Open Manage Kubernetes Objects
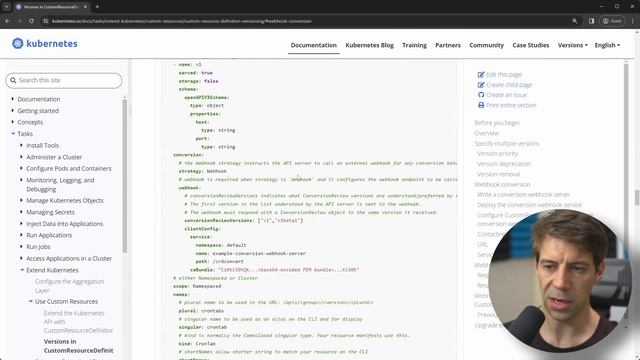The height and width of the screenshot is (360, 640). click(64, 200)
